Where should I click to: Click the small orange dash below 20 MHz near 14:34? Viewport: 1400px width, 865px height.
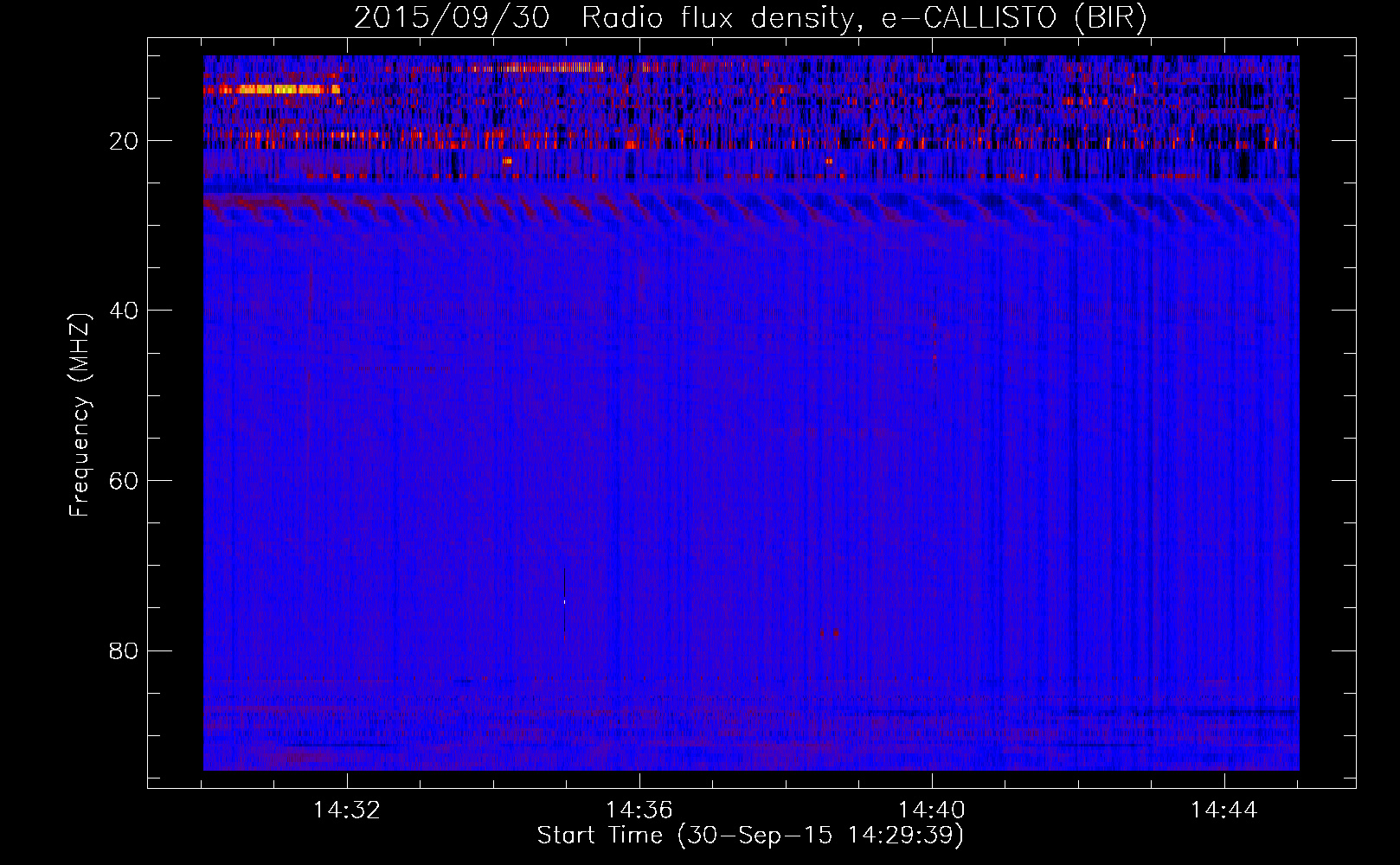507,161
